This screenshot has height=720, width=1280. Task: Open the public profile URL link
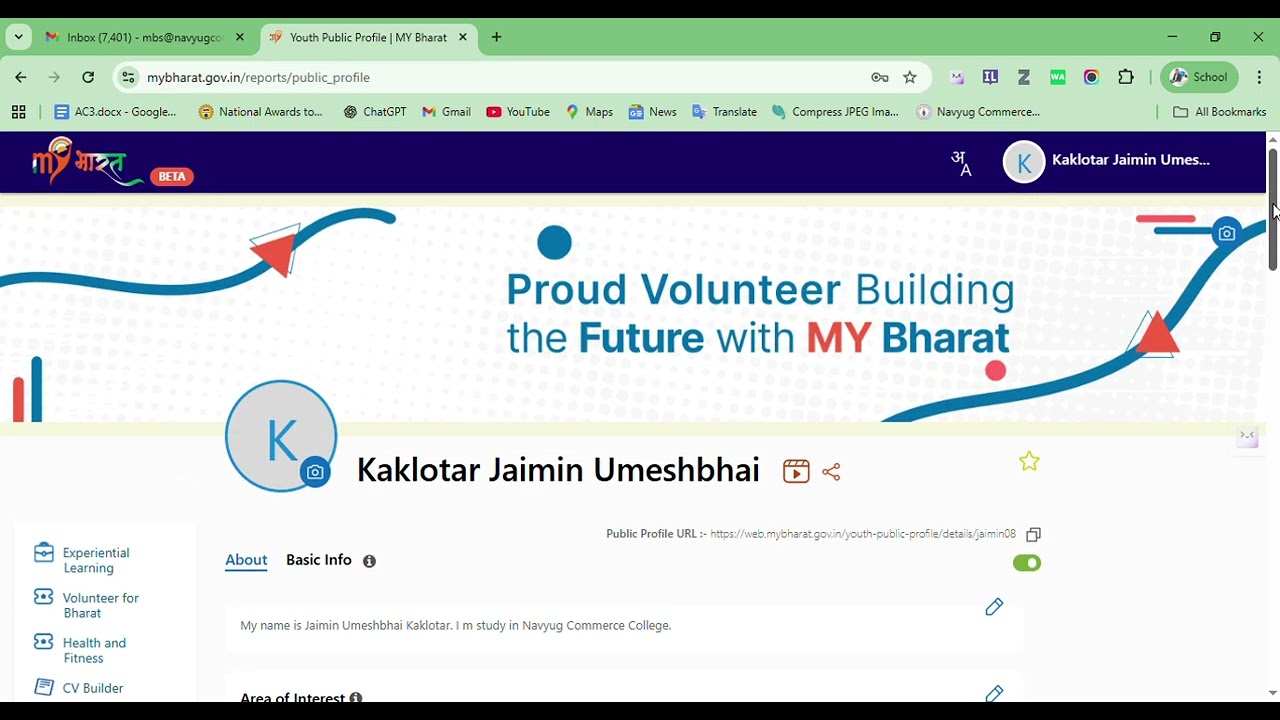[x=863, y=534]
